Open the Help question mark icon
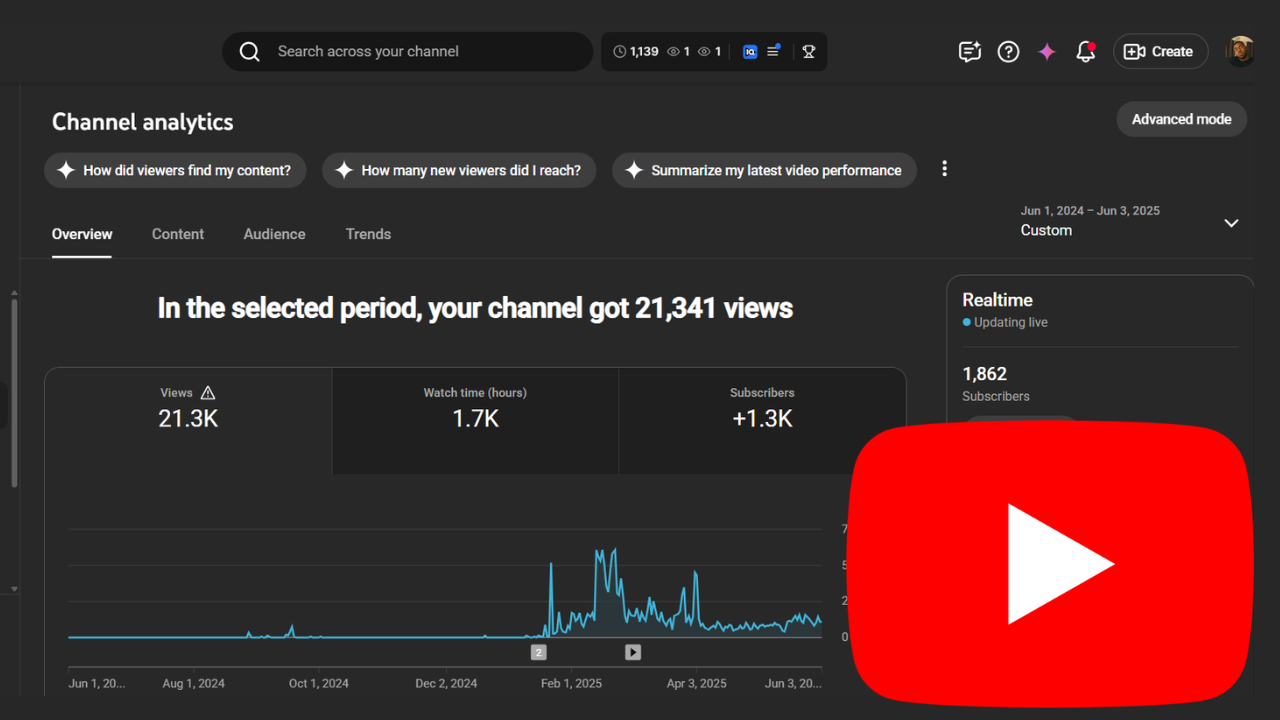This screenshot has height=720, width=1280. pyautogui.click(x=1008, y=52)
